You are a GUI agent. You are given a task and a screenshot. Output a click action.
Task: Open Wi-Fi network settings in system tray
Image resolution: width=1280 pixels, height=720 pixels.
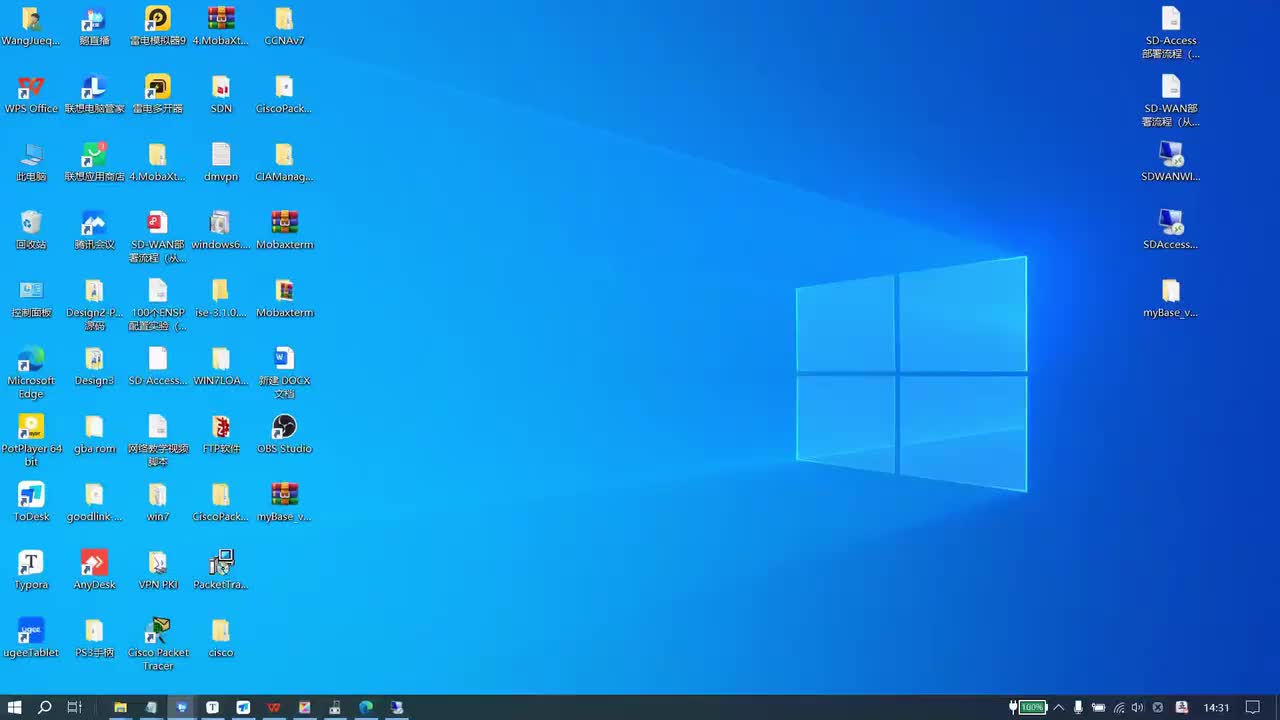(x=1119, y=707)
